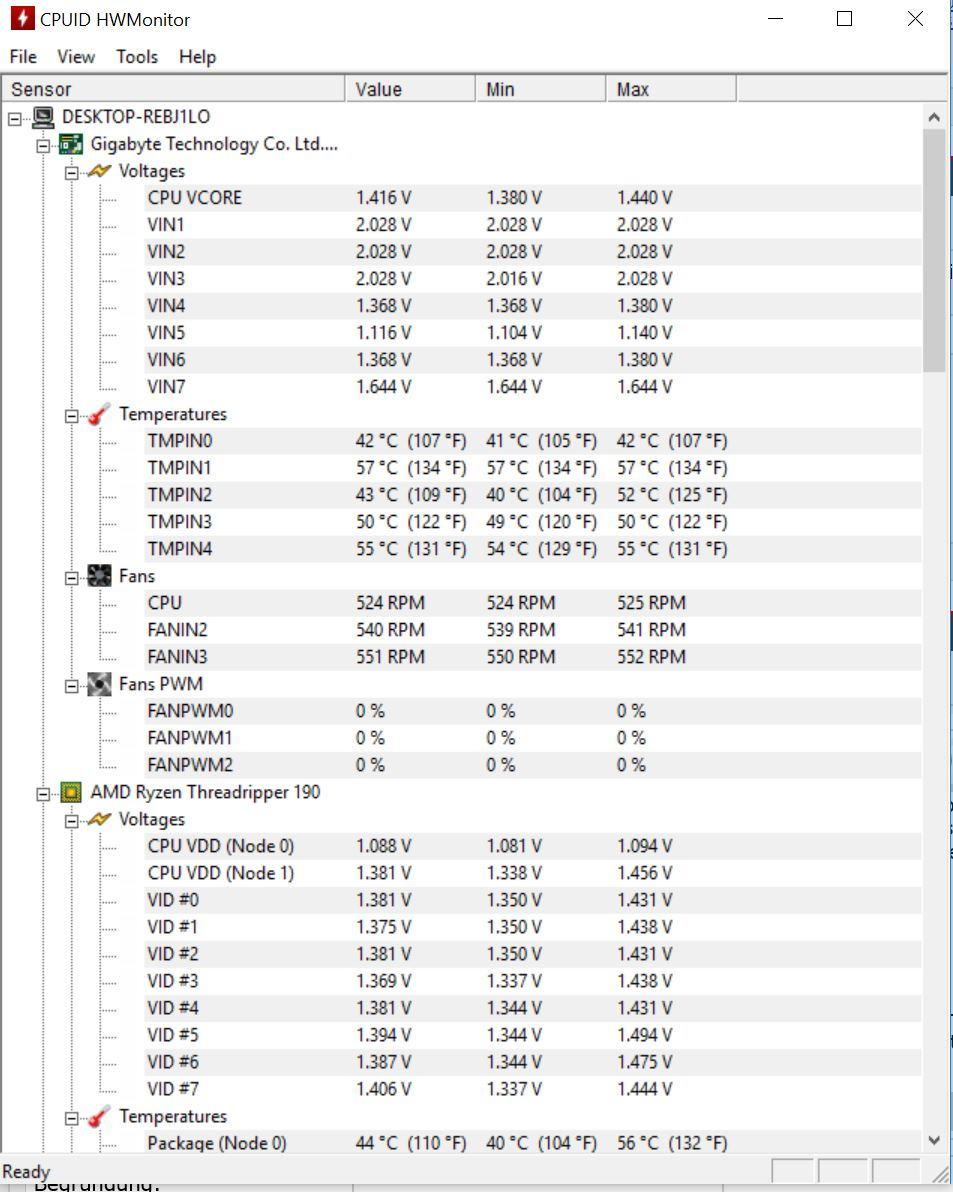Select the VID #3 row

533,981
